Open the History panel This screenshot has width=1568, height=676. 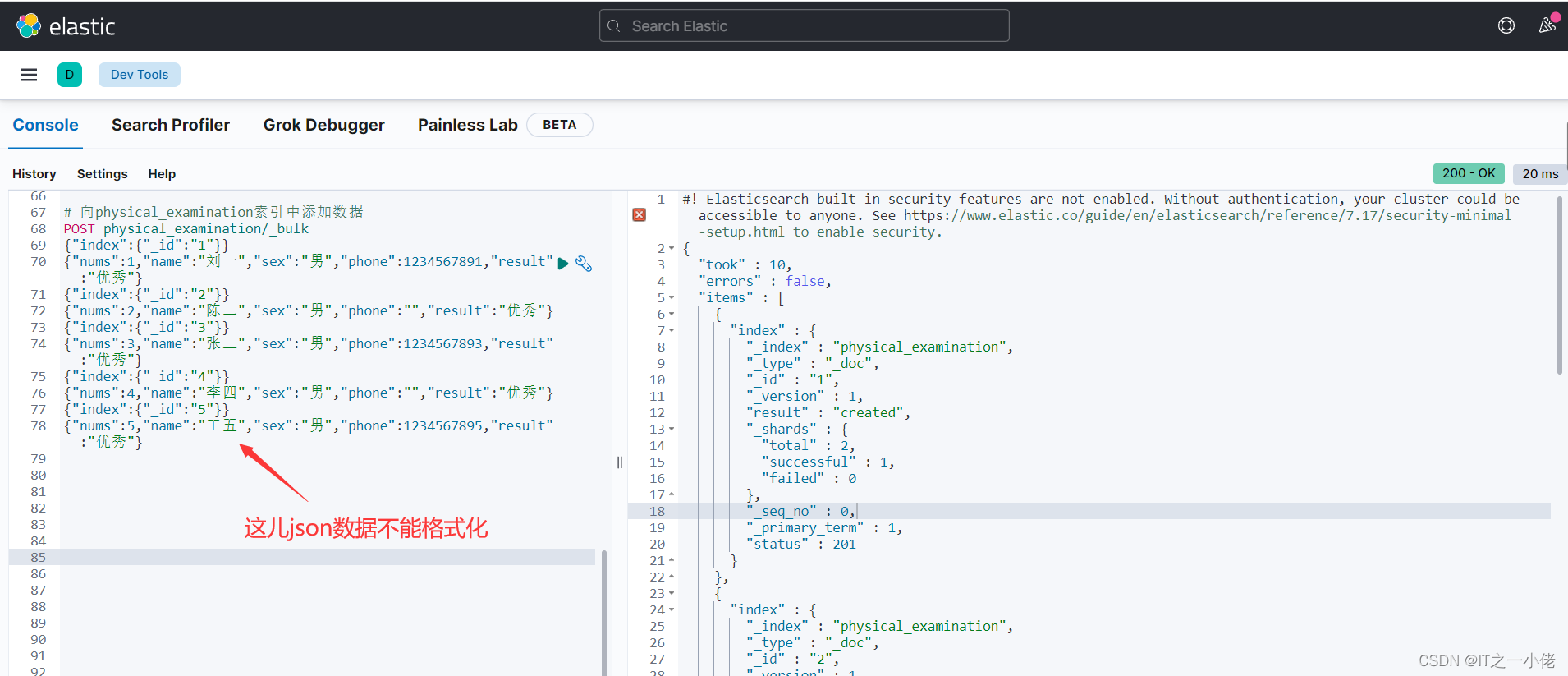tap(34, 174)
